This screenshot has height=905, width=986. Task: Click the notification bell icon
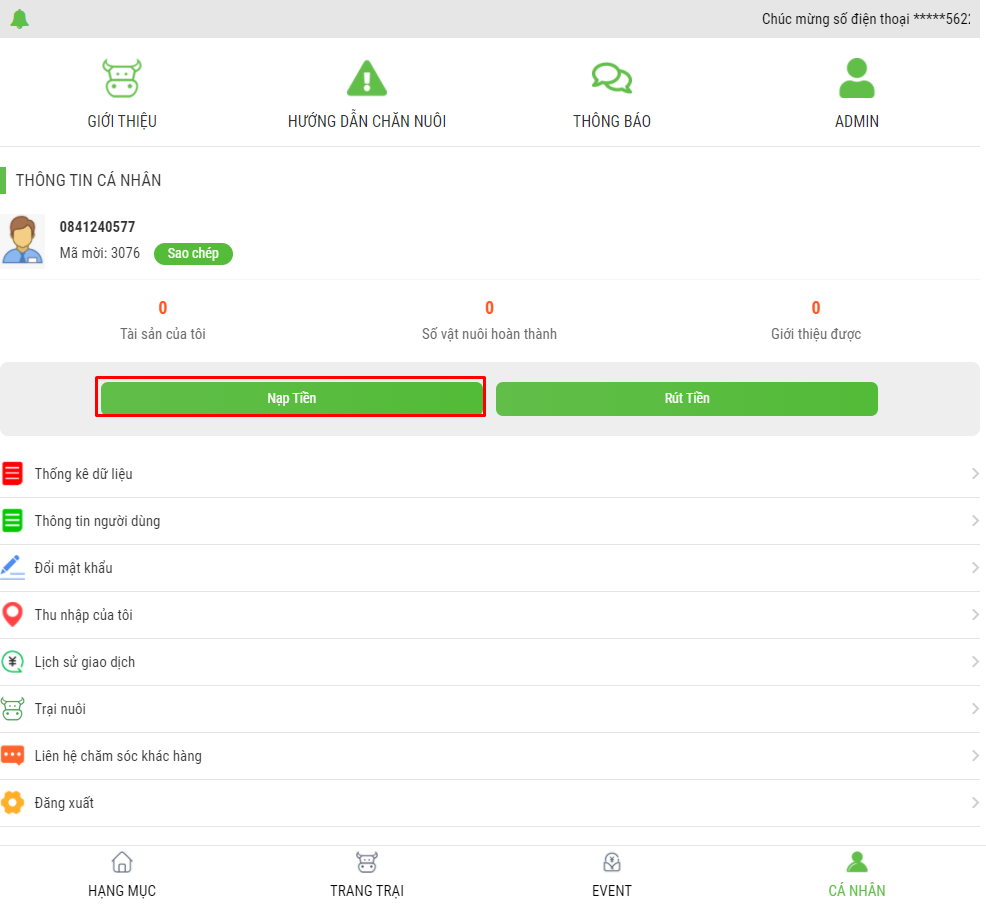click(19, 19)
